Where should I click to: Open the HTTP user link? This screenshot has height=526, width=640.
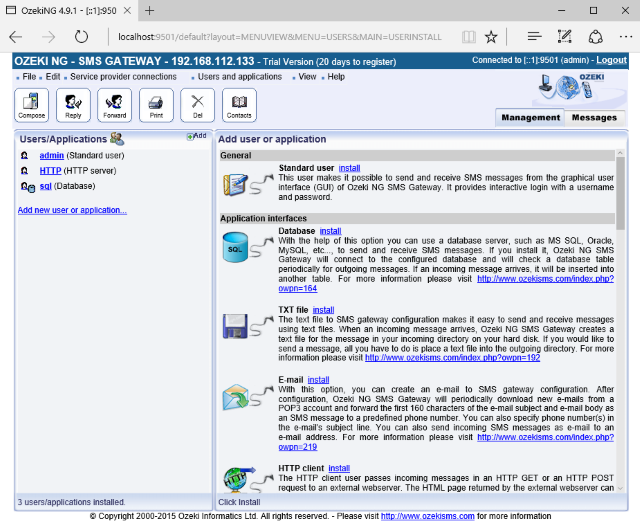pyautogui.click(x=50, y=171)
